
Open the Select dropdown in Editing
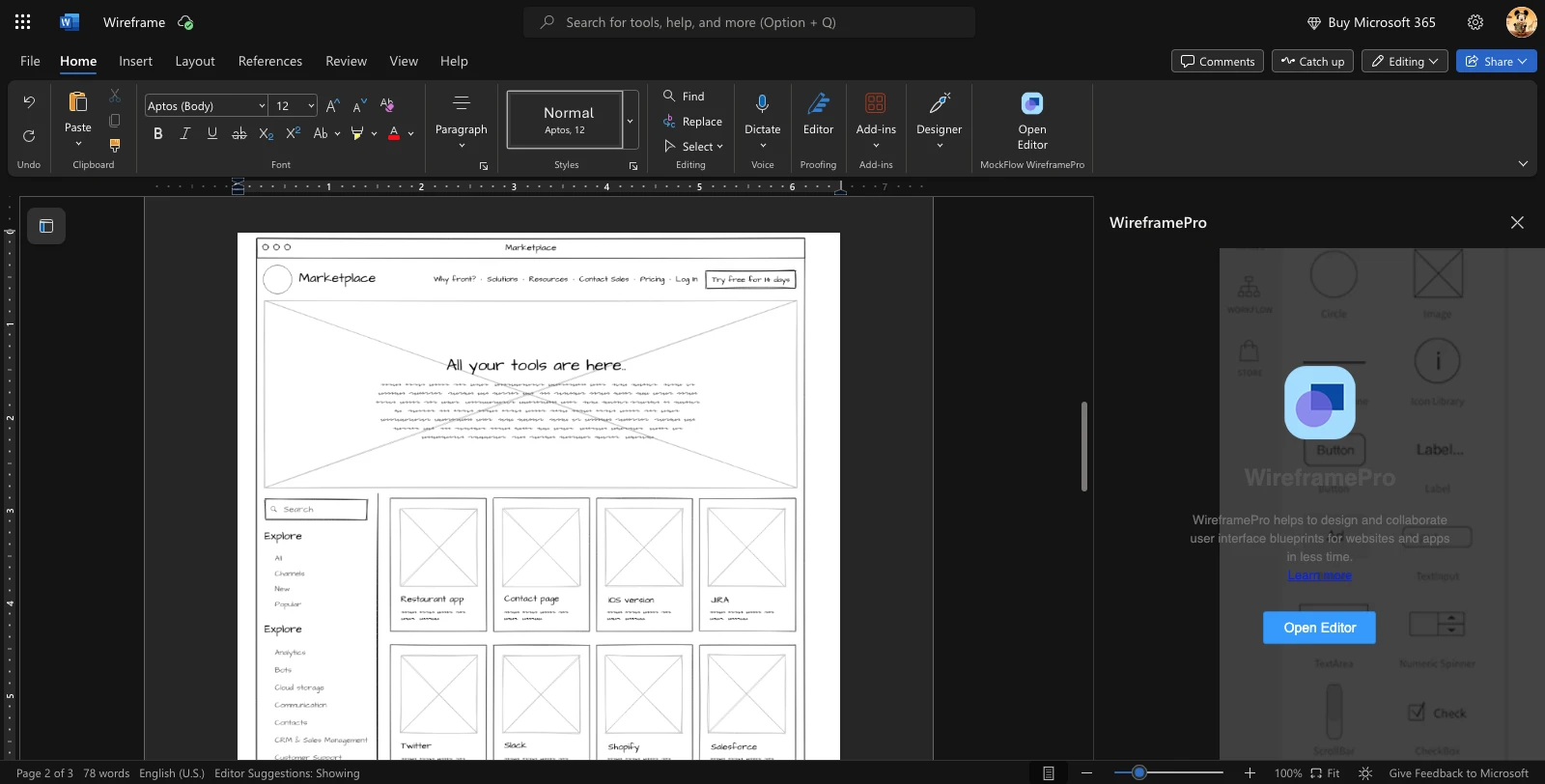[x=694, y=147]
